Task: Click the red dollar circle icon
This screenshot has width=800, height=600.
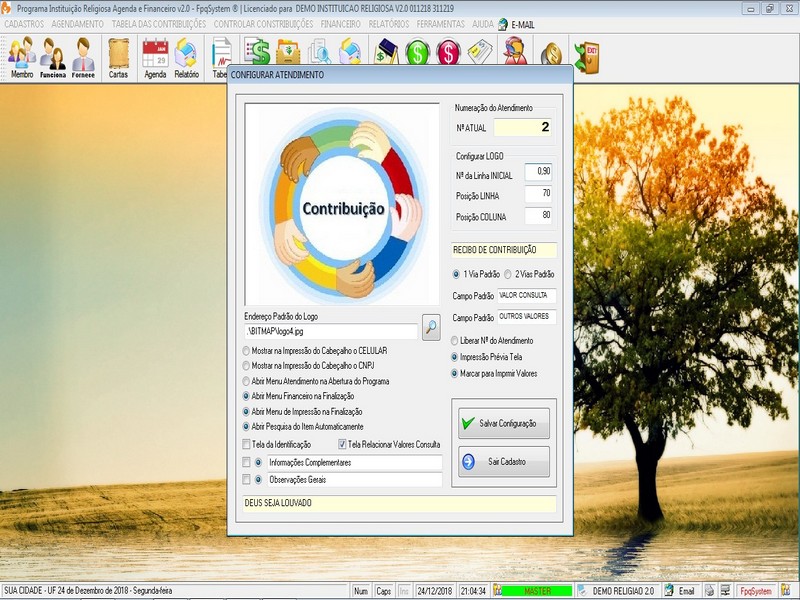Action: tap(448, 53)
